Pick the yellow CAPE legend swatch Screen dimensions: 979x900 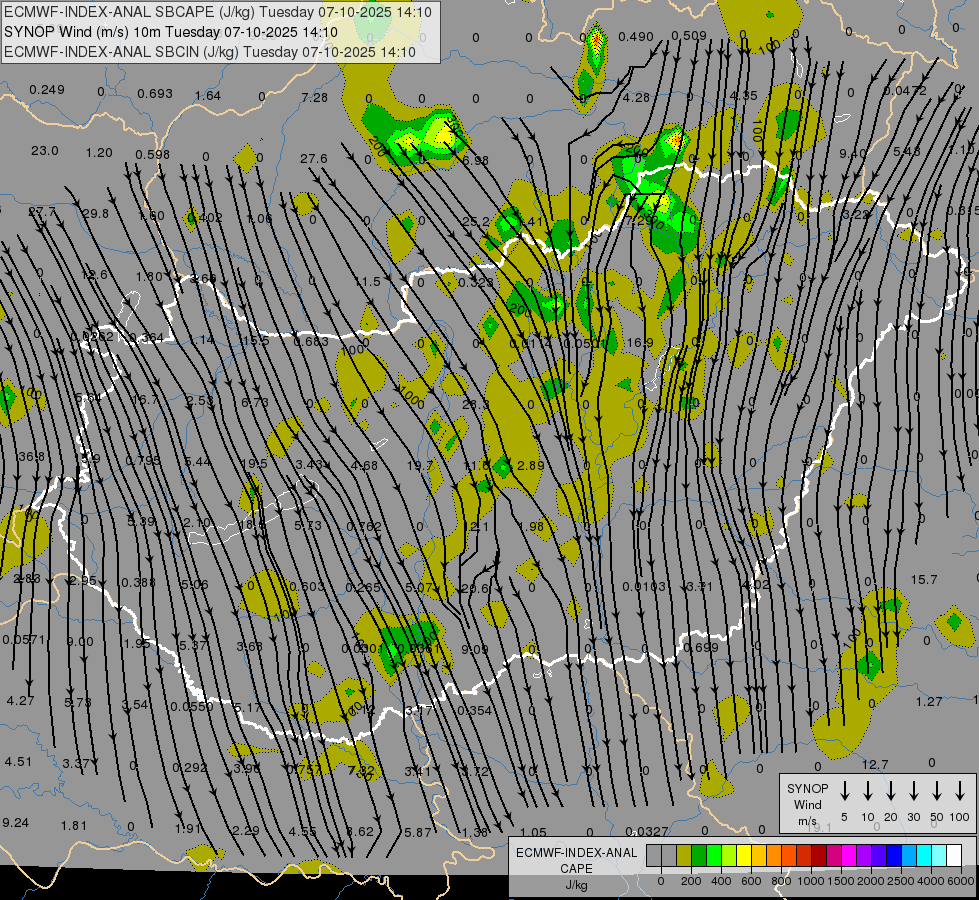pos(744,856)
